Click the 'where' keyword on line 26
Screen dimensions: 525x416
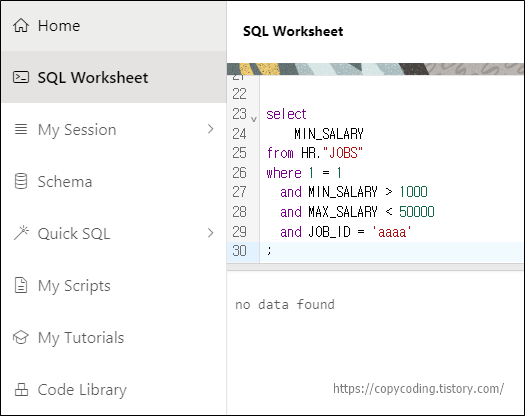click(284, 173)
